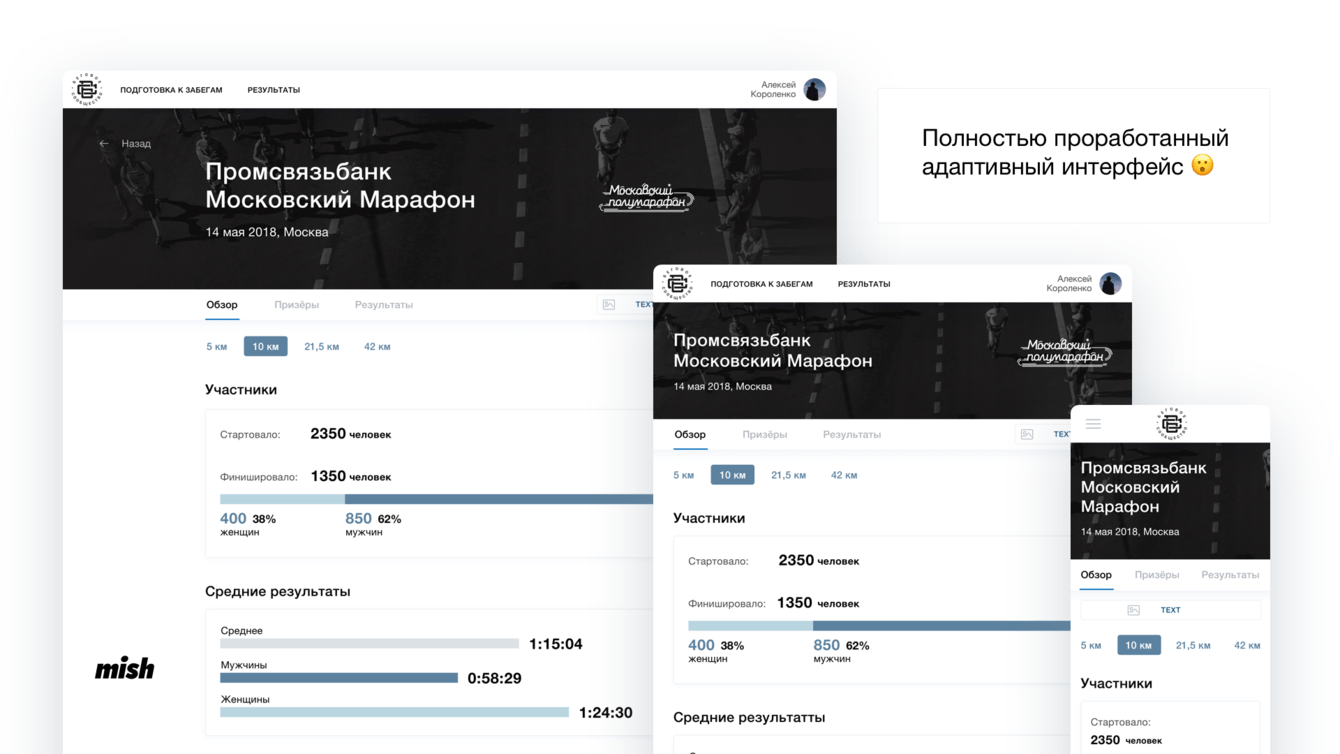The width and height of the screenshot is (1340, 754).
Task: Select the Обзор tab in the mobile mockup
Action: (x=1096, y=575)
